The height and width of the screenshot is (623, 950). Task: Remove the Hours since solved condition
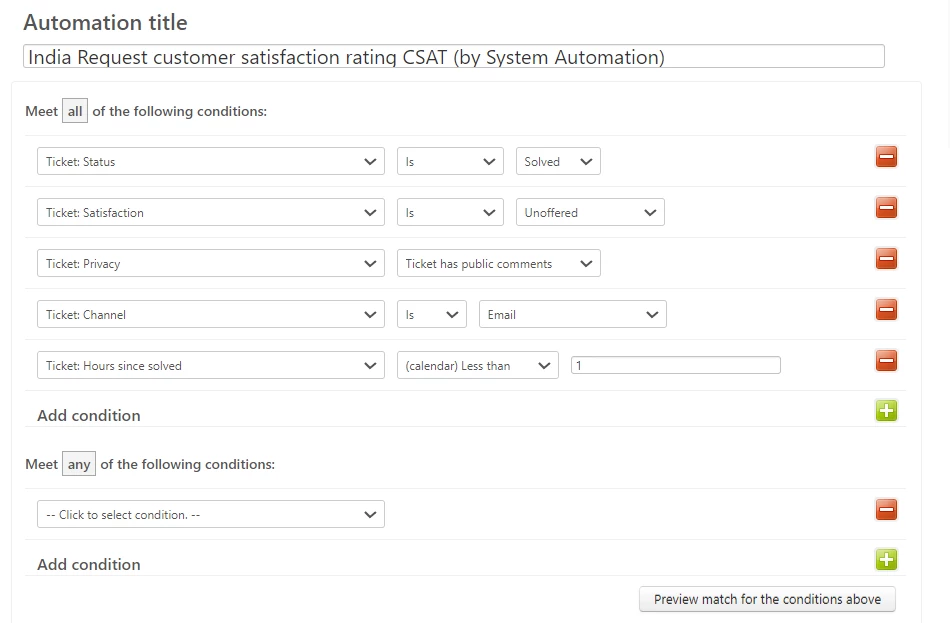(x=886, y=361)
